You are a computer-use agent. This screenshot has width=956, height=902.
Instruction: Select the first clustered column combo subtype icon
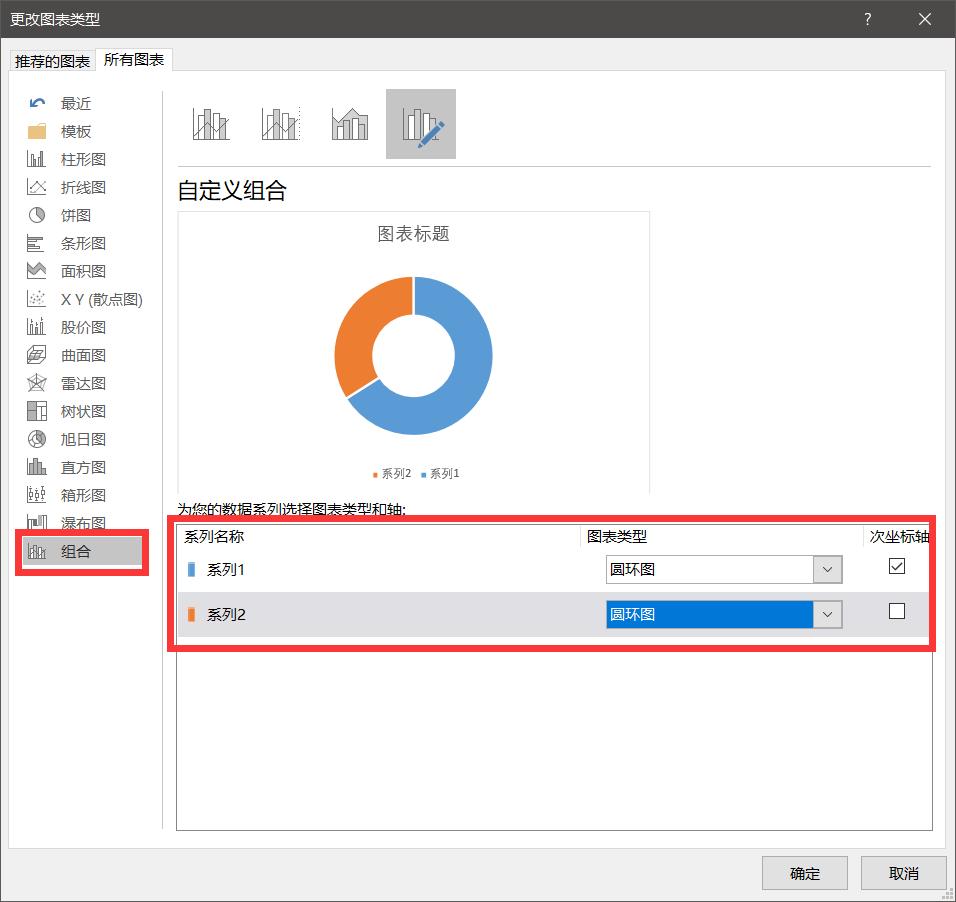click(211, 122)
